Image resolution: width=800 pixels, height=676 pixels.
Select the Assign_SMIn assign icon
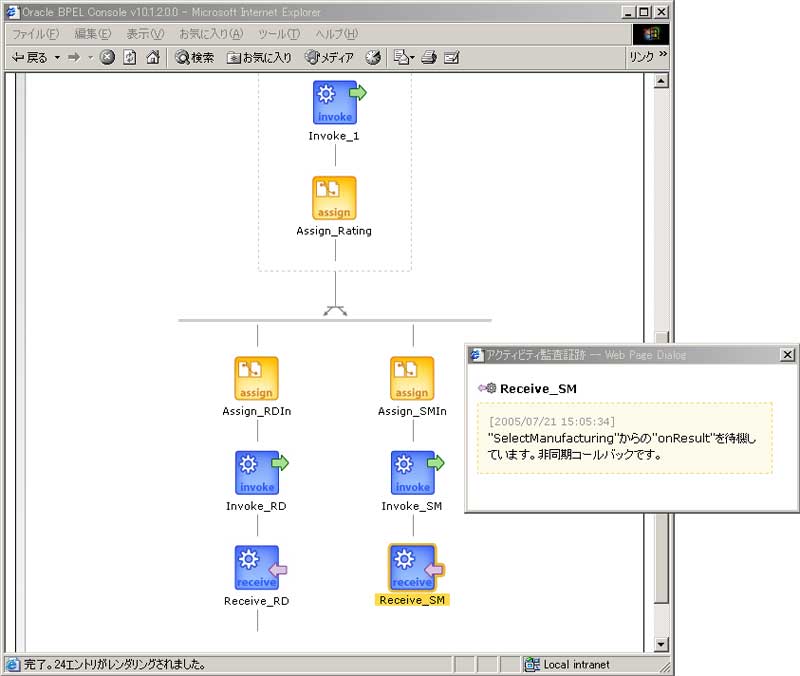[x=412, y=378]
